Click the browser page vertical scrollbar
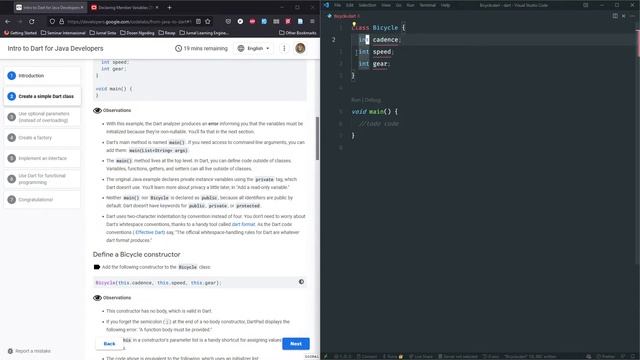This screenshot has width=640, height=360. pyautogui.click(x=317, y=139)
